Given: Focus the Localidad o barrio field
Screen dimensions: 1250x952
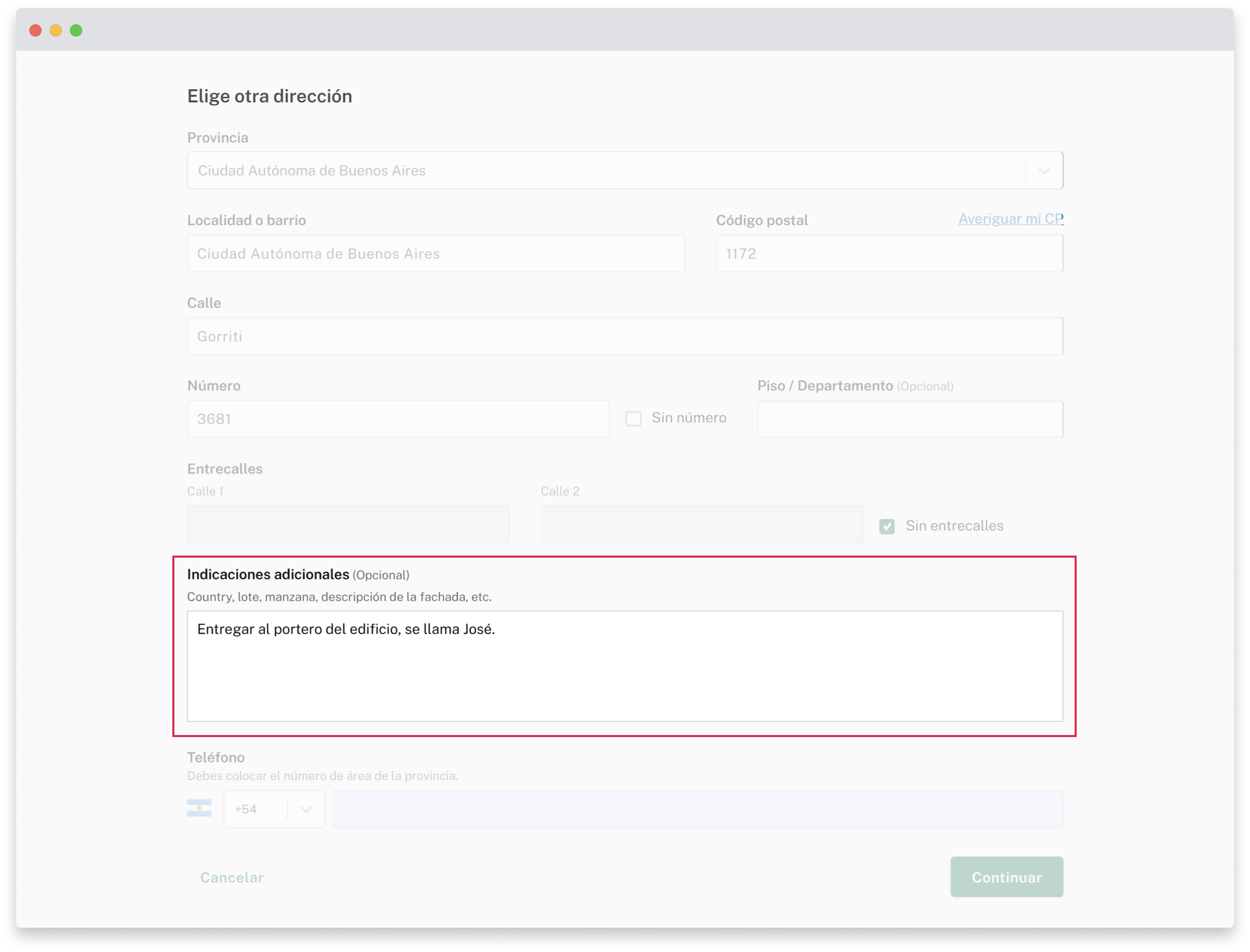Looking at the screenshot, I should tap(436, 254).
